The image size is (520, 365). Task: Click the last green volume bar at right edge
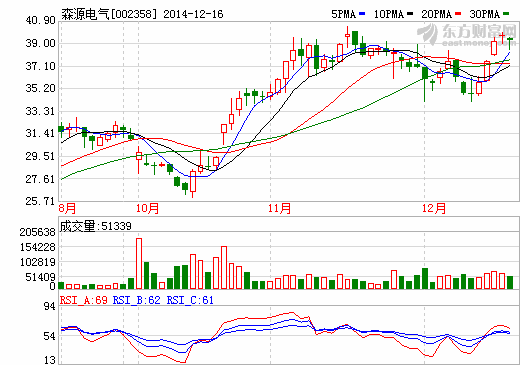click(x=510, y=282)
